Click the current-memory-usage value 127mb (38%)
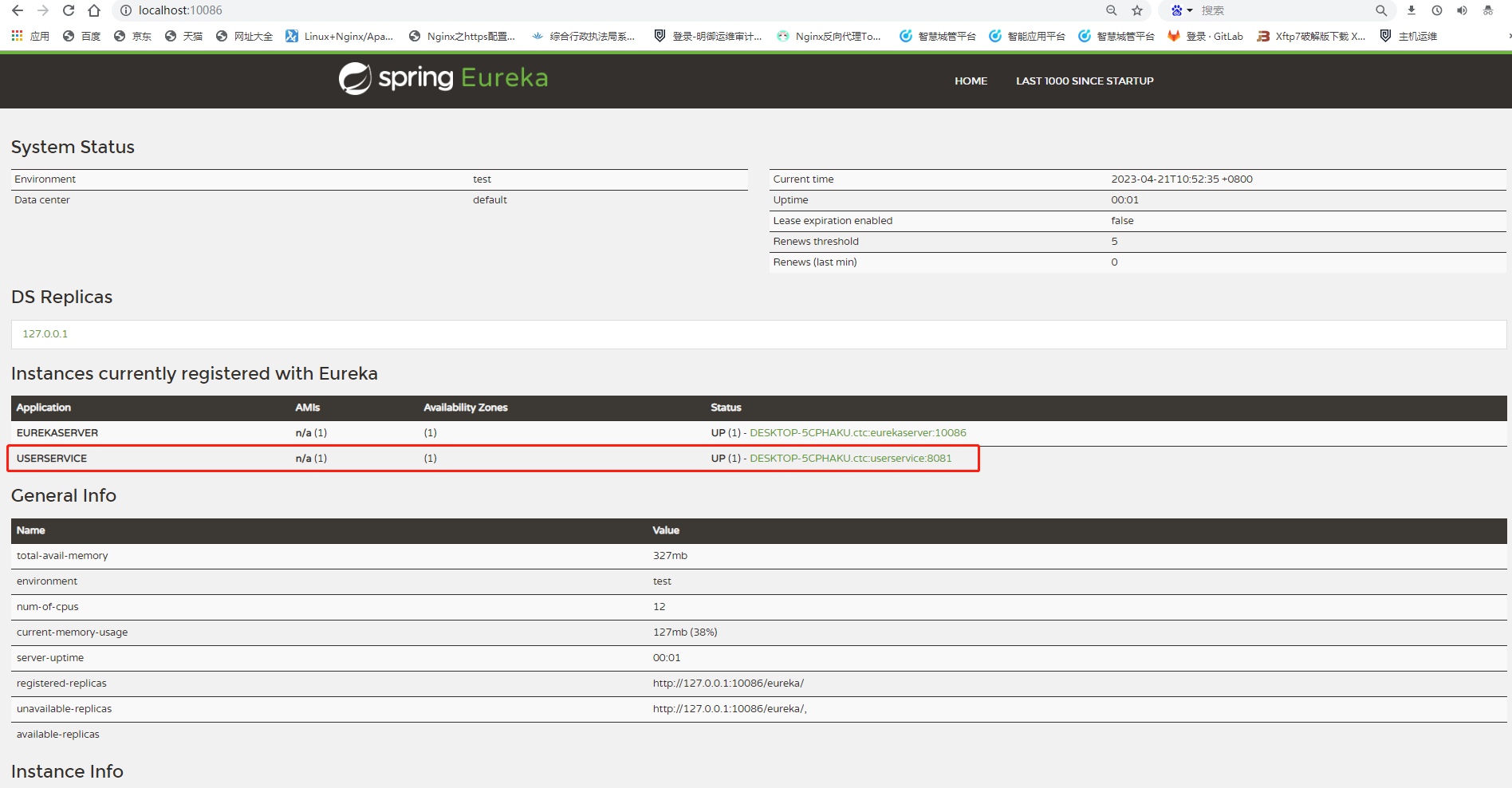This screenshot has height=788, width=1512. 685,632
